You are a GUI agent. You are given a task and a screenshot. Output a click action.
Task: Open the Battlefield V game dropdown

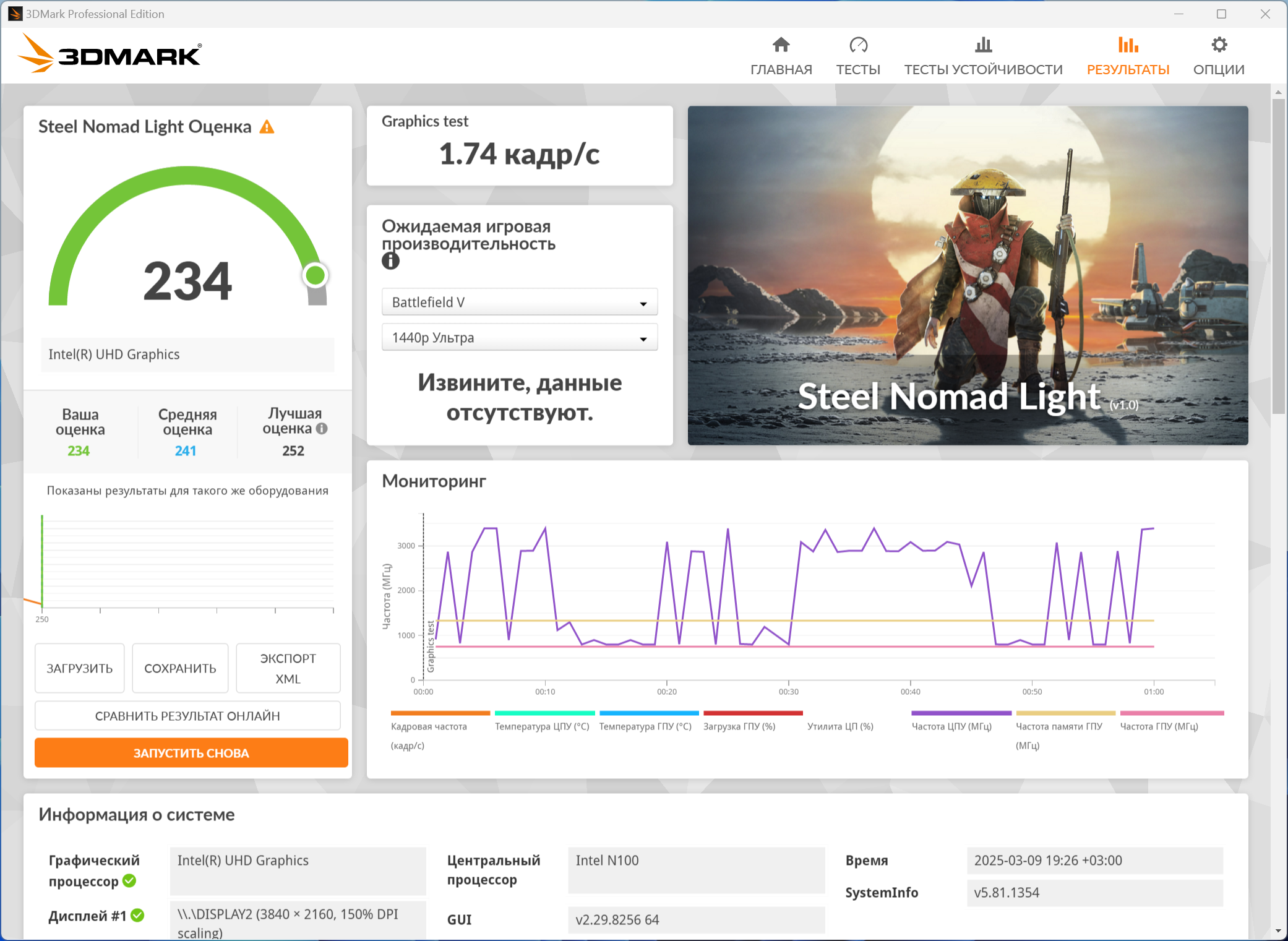click(519, 303)
